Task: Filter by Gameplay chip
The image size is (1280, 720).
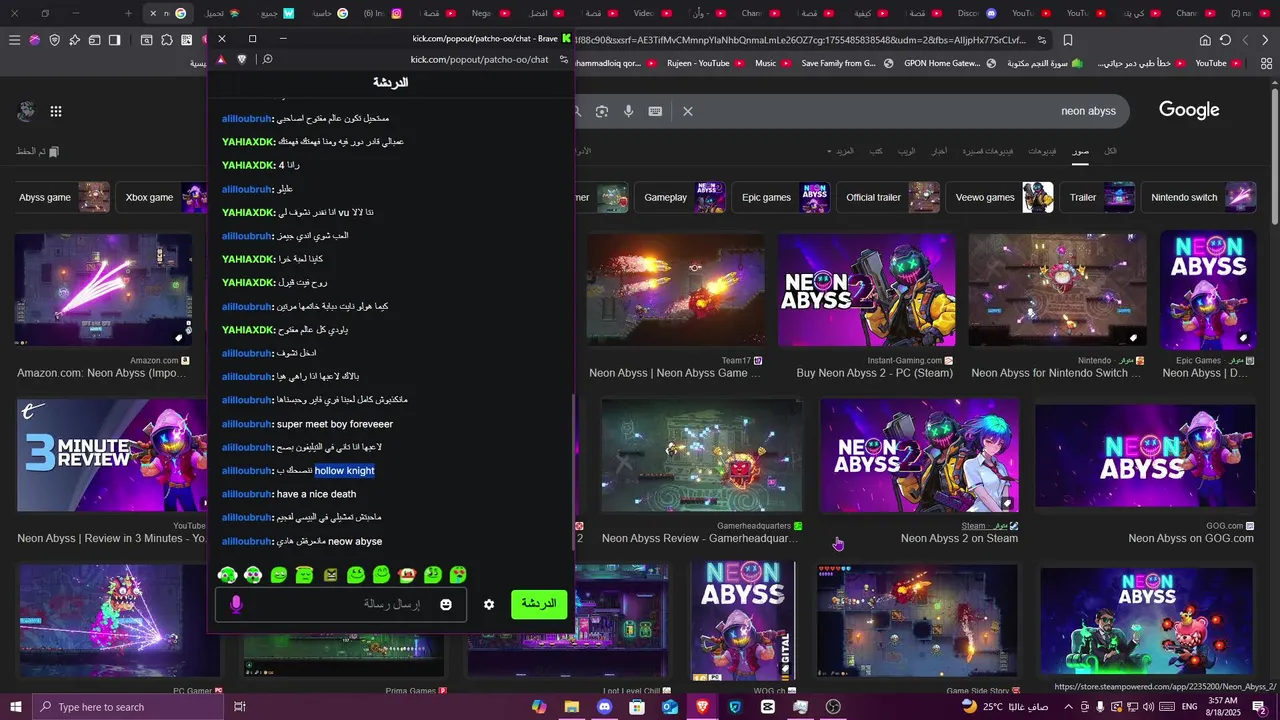Action: (x=681, y=197)
